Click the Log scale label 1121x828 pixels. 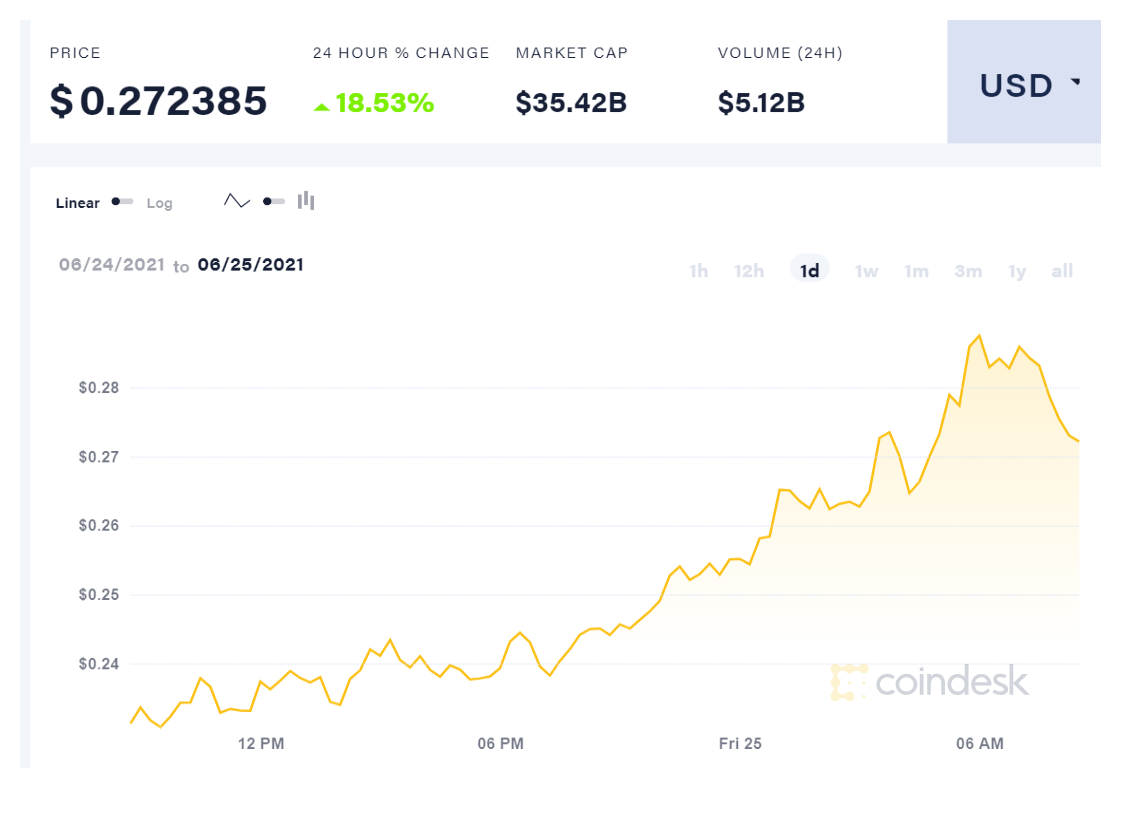(160, 203)
